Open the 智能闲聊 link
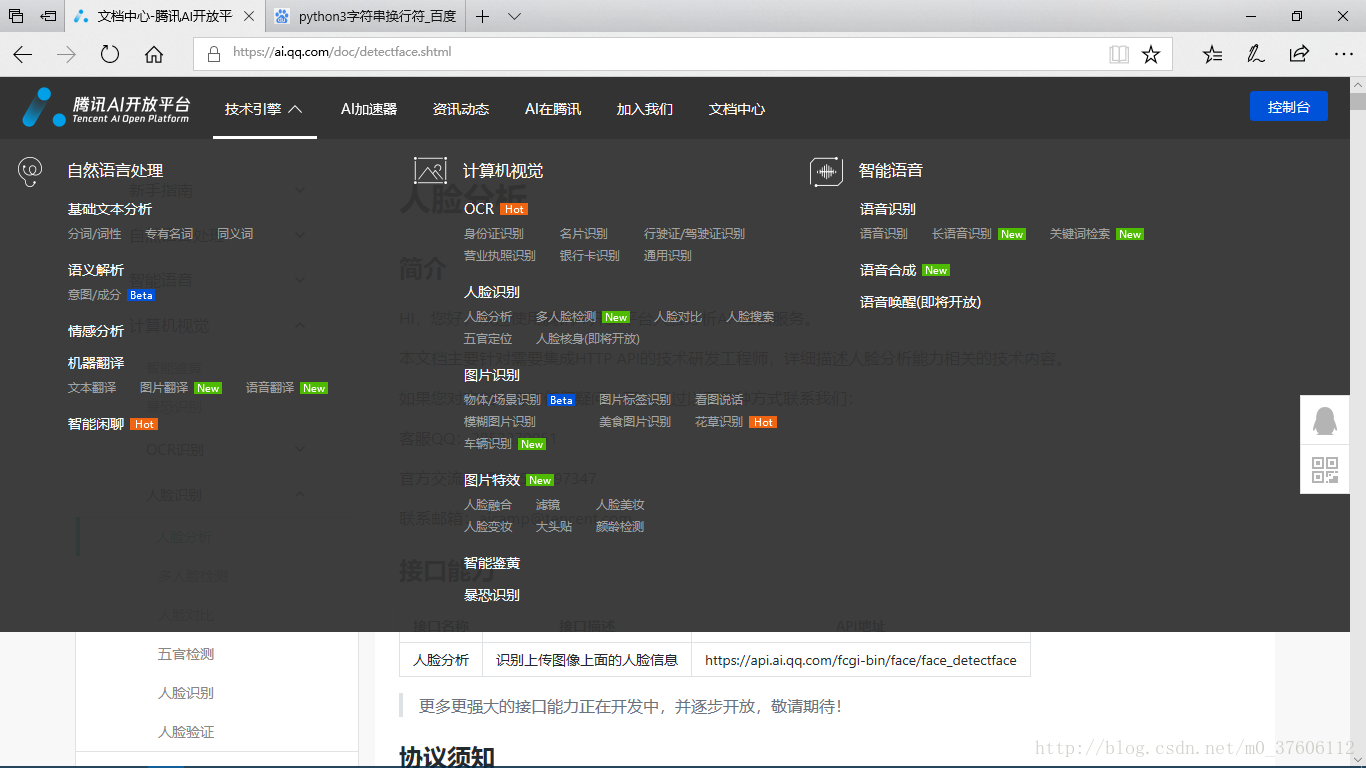1366x768 pixels. pyautogui.click(x=96, y=424)
